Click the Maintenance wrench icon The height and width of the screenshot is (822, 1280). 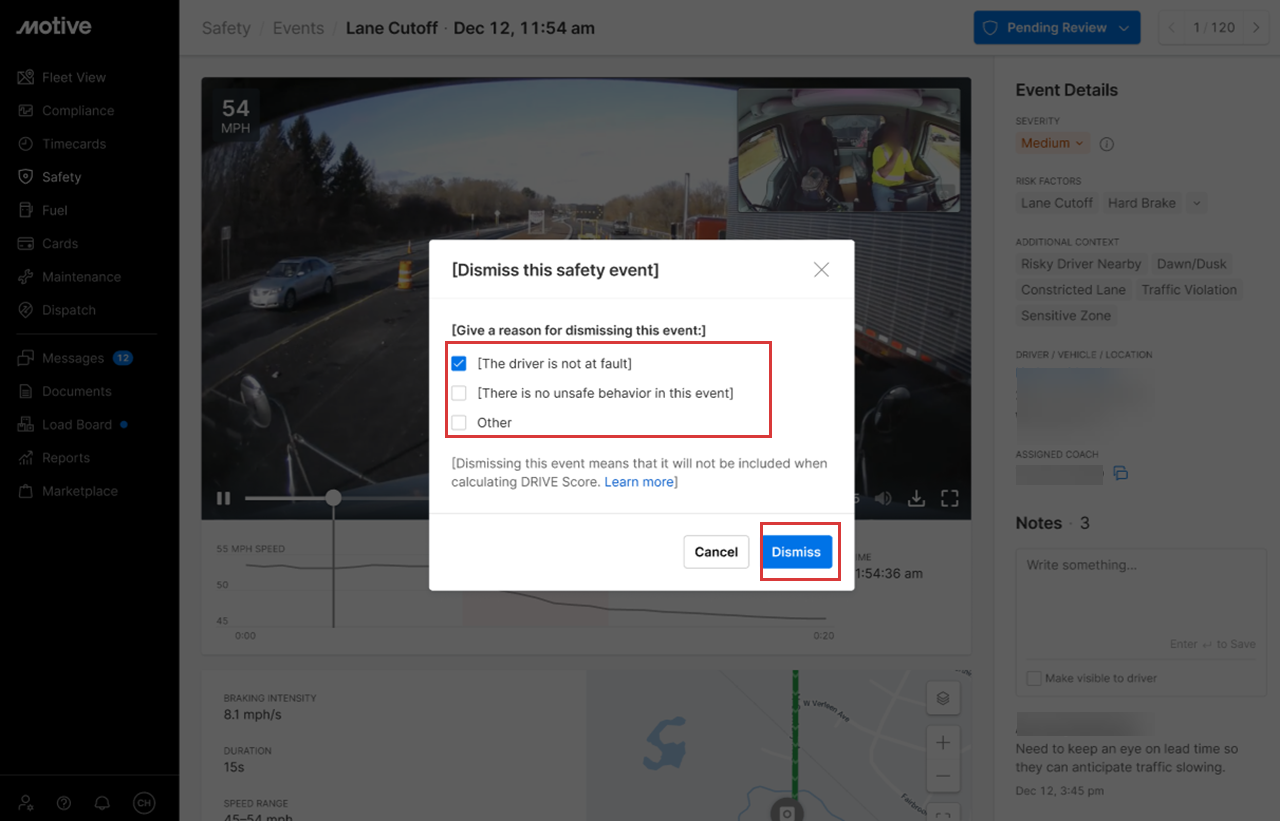(26, 277)
